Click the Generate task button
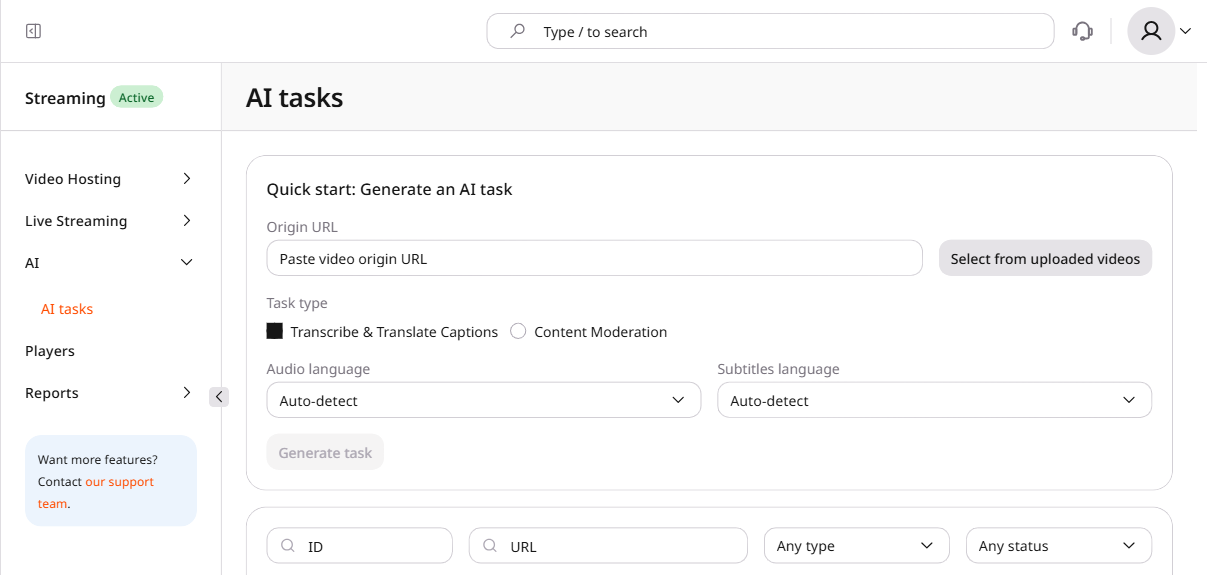 (325, 452)
